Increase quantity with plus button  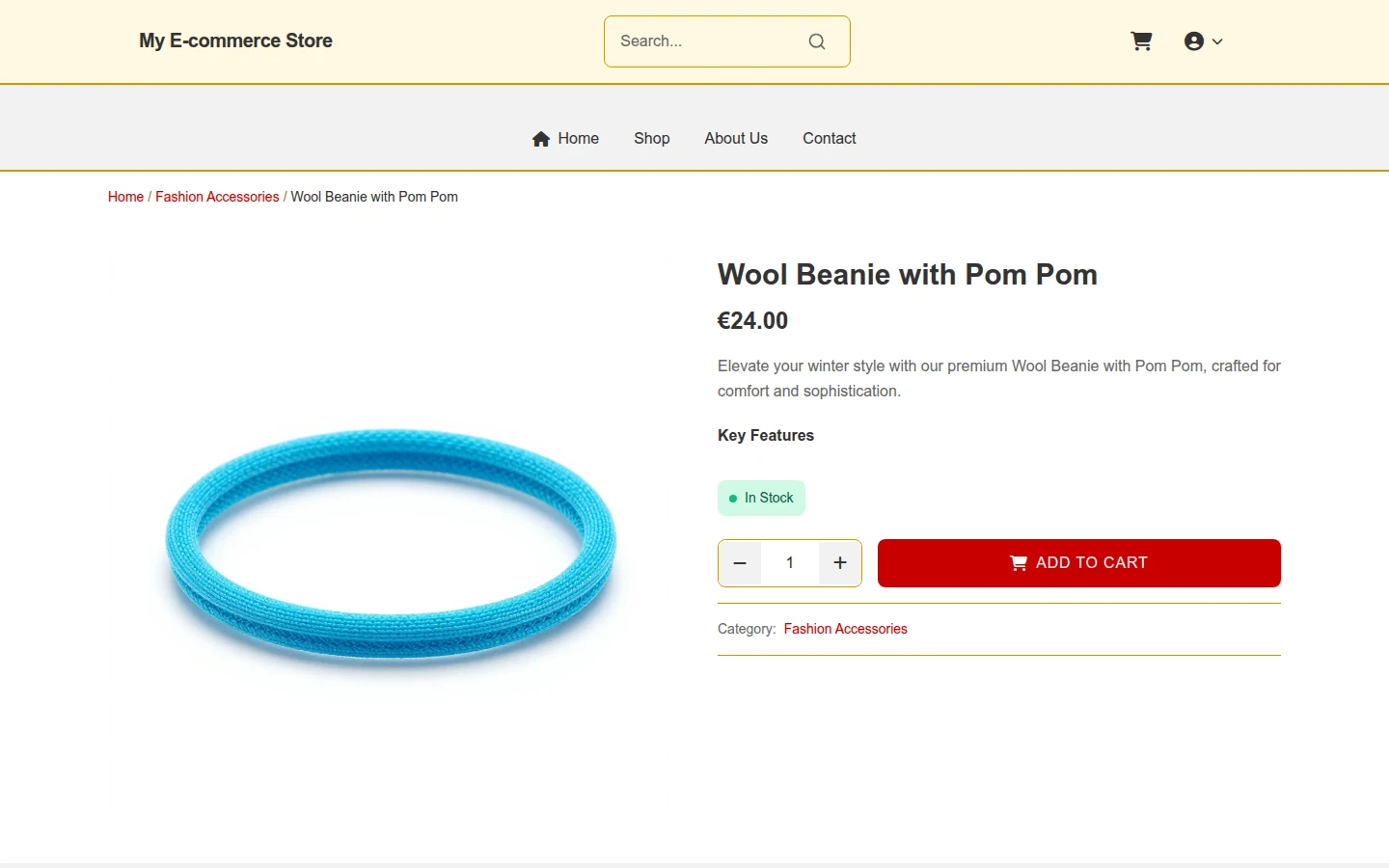pyautogui.click(x=840, y=563)
